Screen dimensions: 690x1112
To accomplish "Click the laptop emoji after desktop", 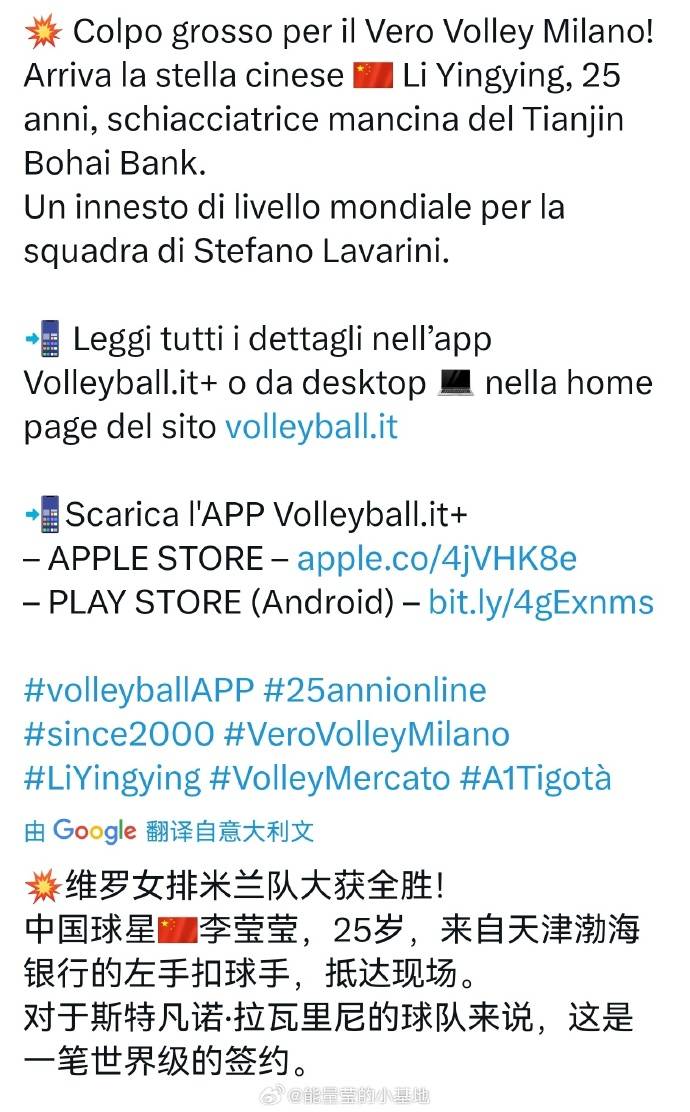I will 455,384.
